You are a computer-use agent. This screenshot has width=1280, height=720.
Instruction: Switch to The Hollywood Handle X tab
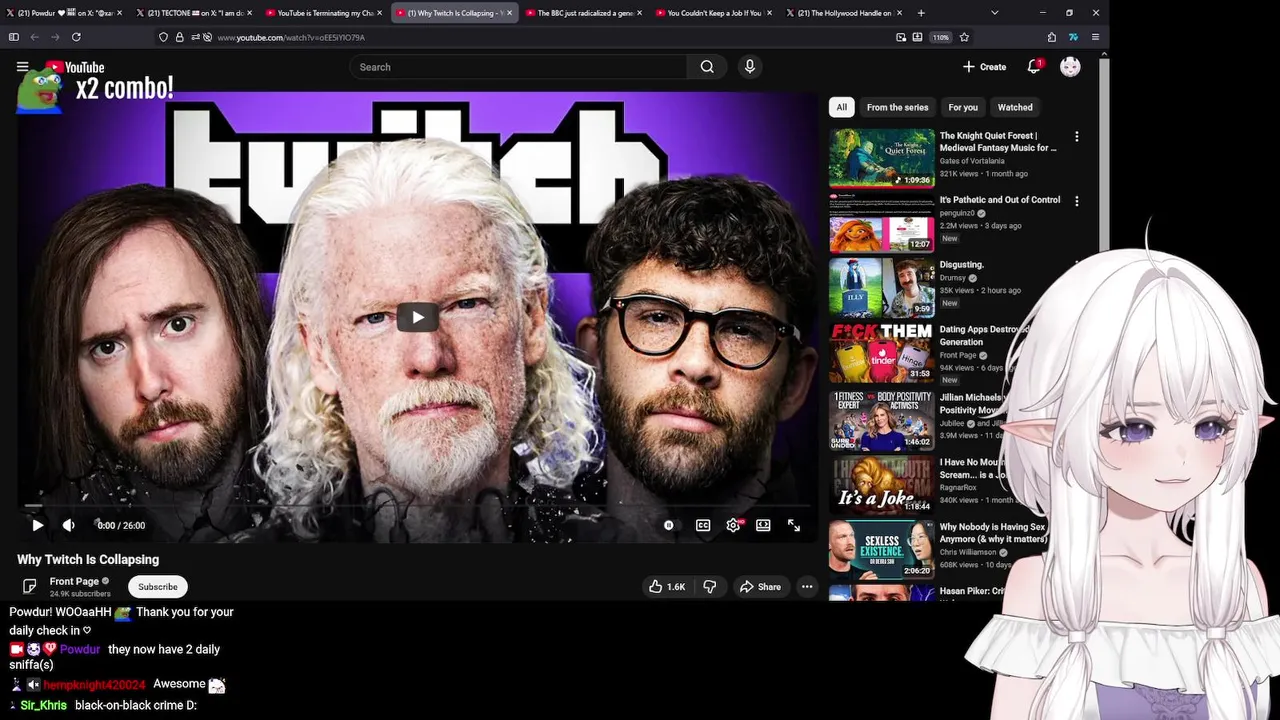click(x=843, y=13)
